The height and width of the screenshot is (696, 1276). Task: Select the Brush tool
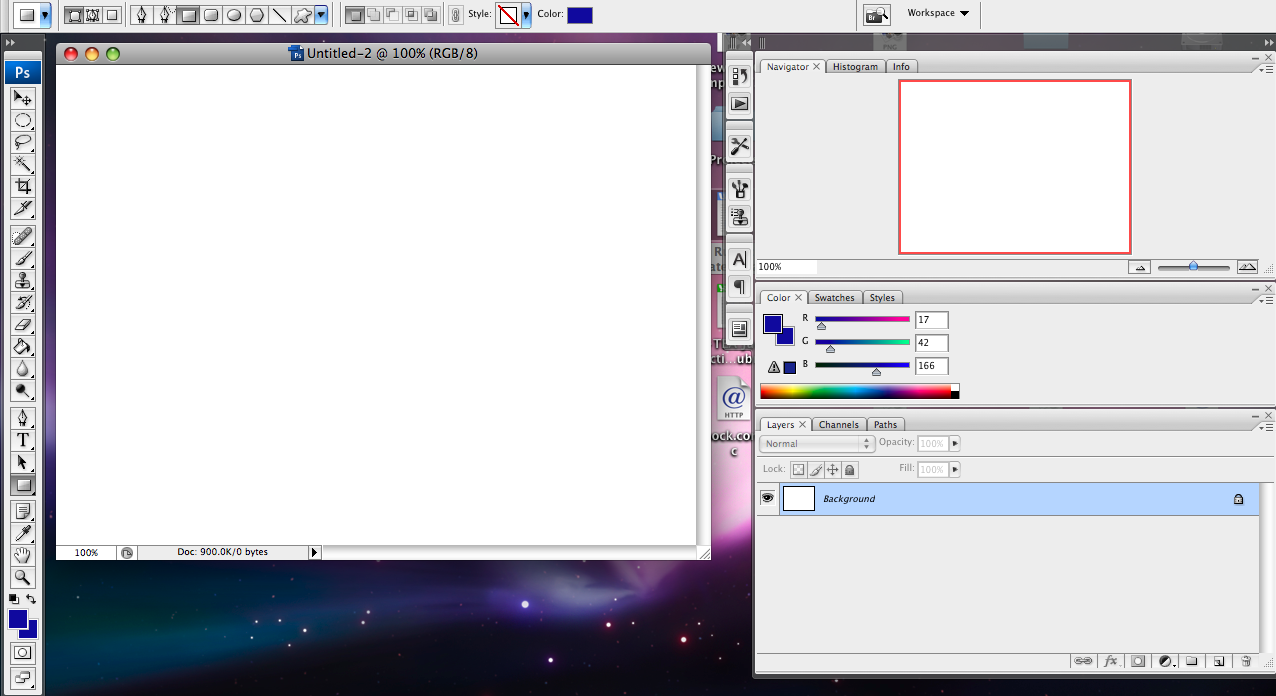coord(22,258)
